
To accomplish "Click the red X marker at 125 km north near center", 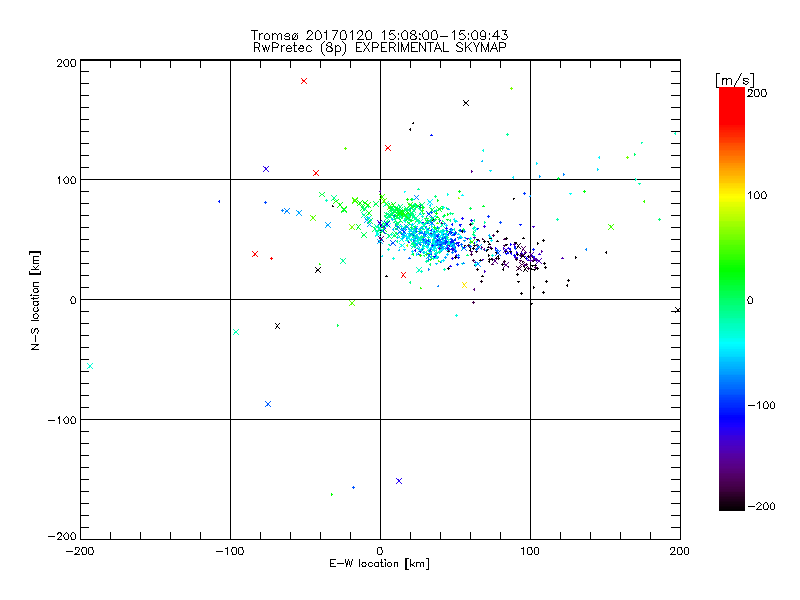I will click(x=388, y=148).
